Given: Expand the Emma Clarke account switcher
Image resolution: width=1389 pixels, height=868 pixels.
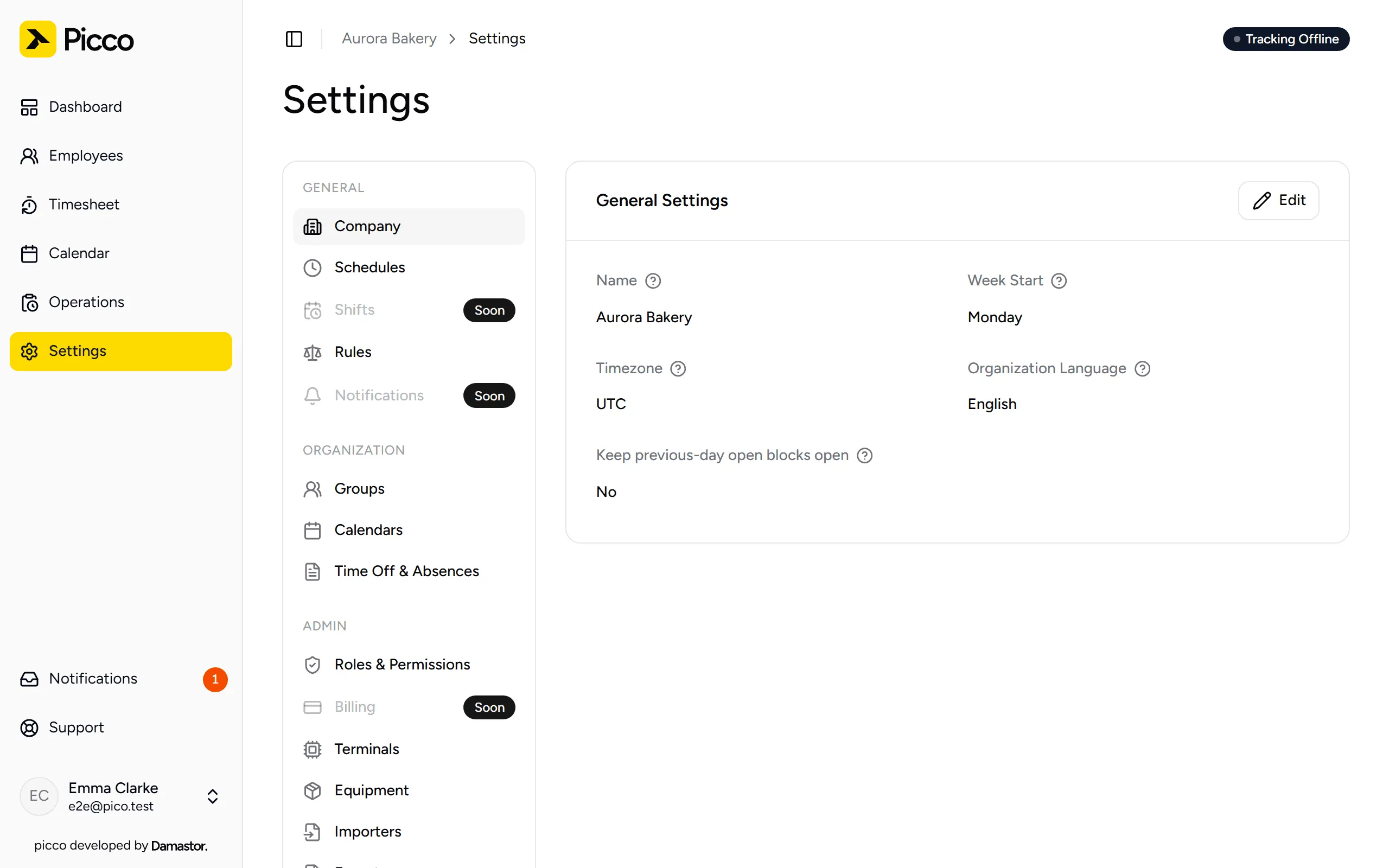Looking at the screenshot, I should [212, 796].
